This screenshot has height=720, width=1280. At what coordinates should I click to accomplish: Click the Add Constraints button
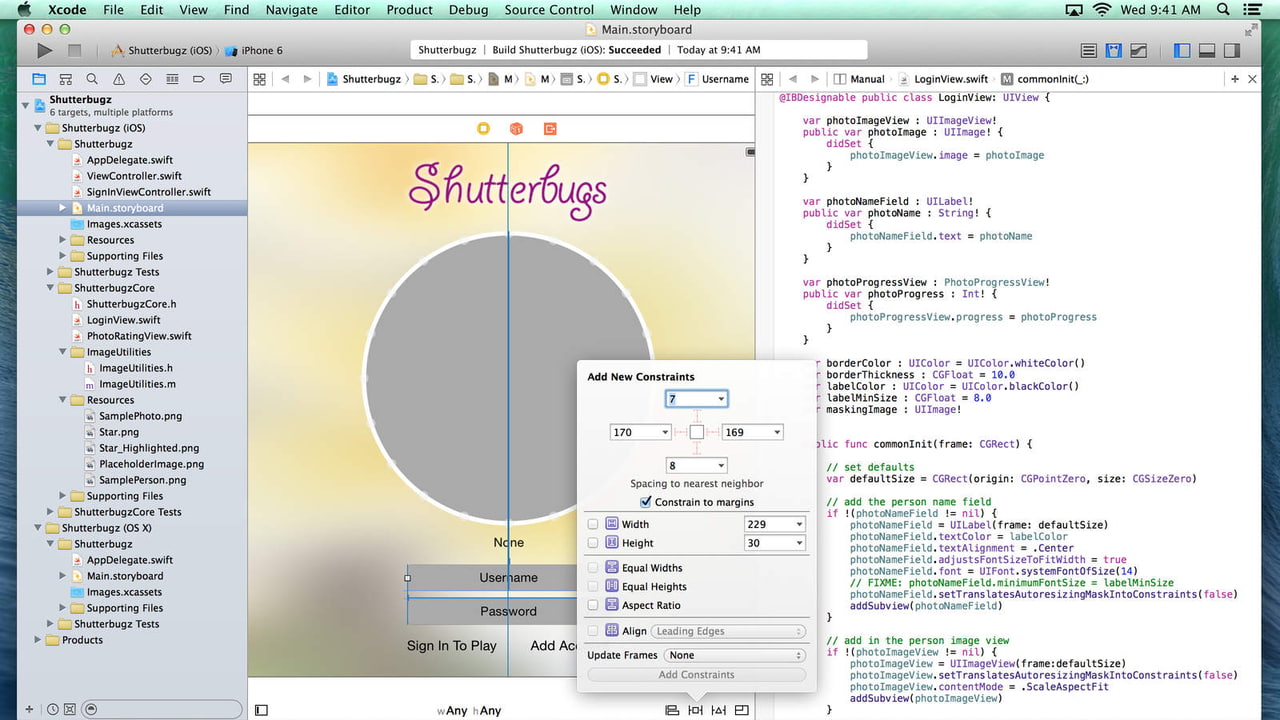coord(696,675)
